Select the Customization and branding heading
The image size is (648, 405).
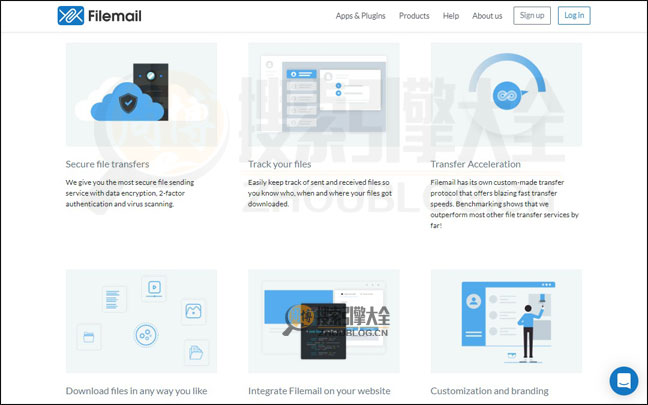pos(490,391)
